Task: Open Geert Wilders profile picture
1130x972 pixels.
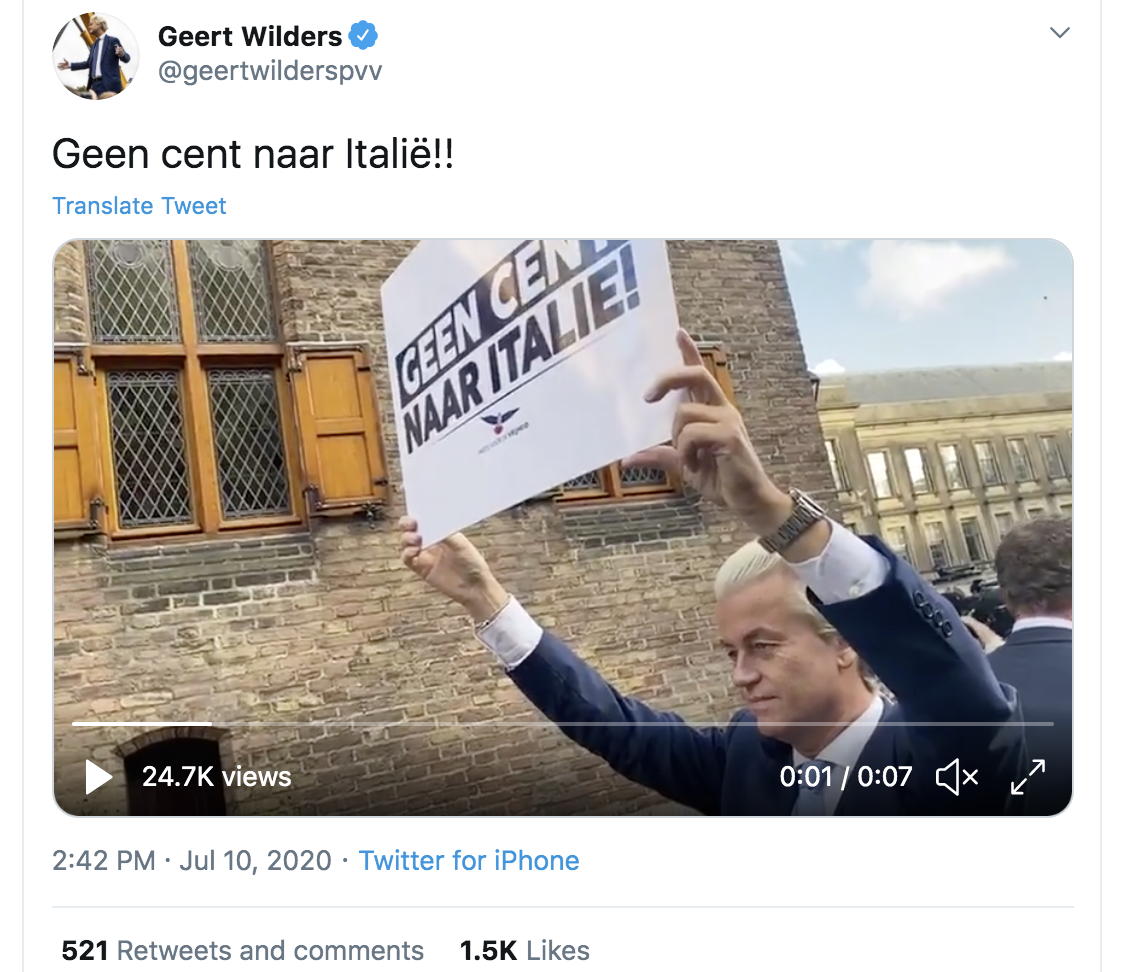Action: pos(95,55)
